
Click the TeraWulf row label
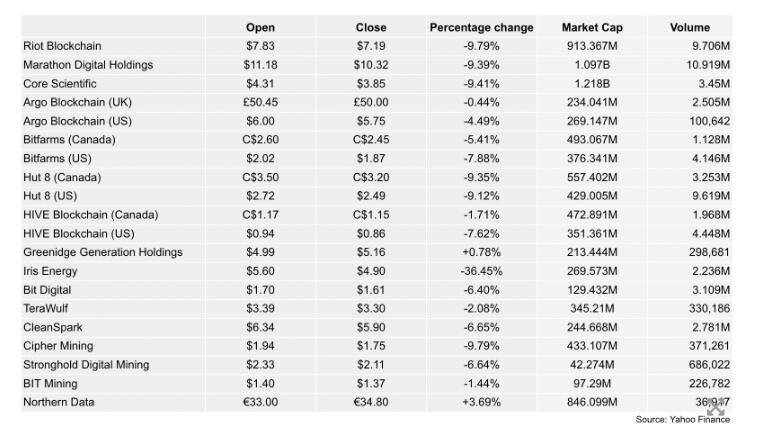tap(45, 308)
